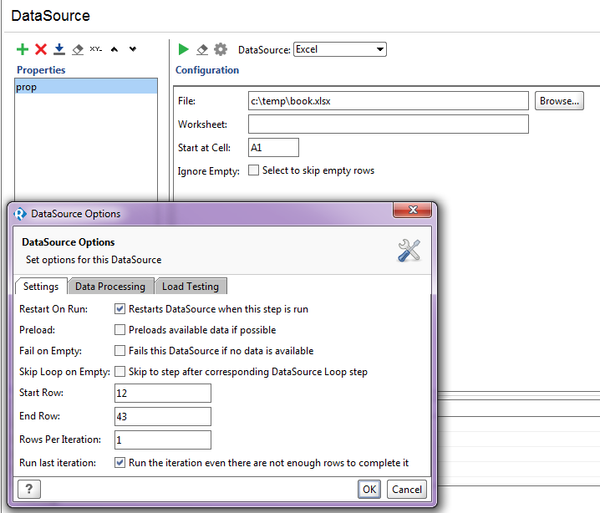
Task: Click the Start Row input field
Action: (x=162, y=394)
